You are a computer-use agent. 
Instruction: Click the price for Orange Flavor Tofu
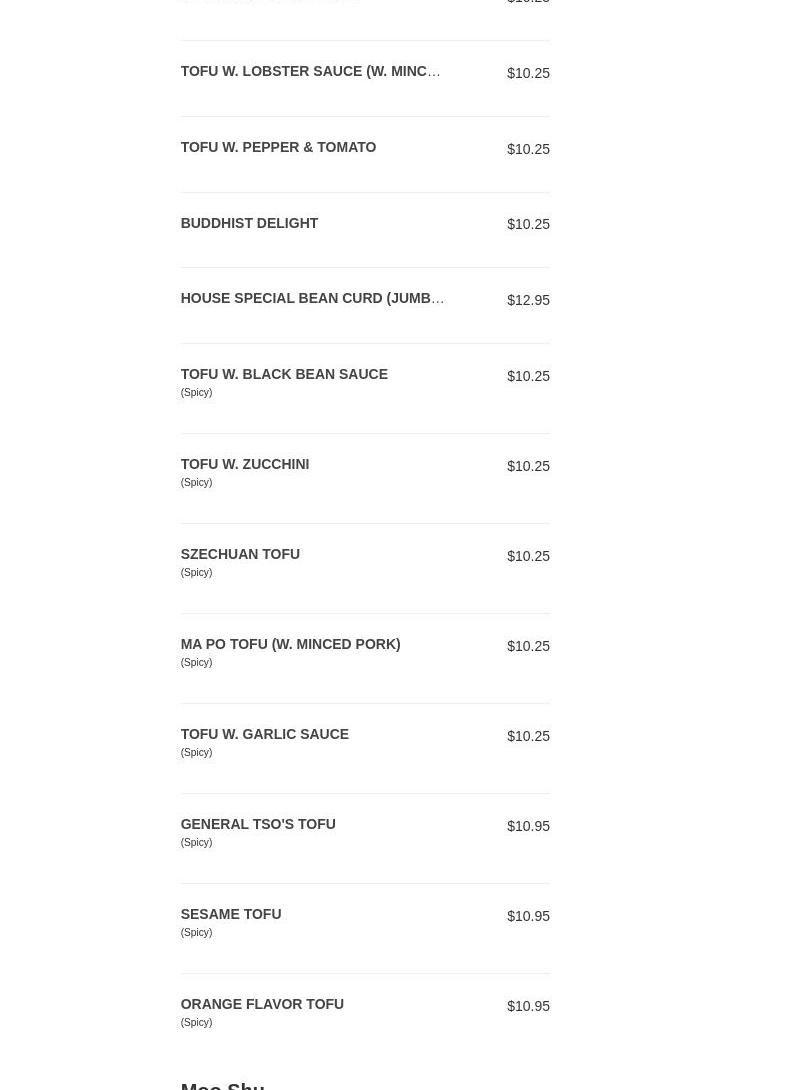[x=528, y=1007]
